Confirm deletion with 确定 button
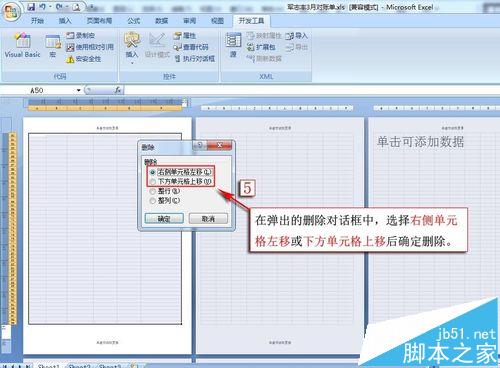The height and width of the screenshot is (368, 500). pyautogui.click(x=164, y=219)
